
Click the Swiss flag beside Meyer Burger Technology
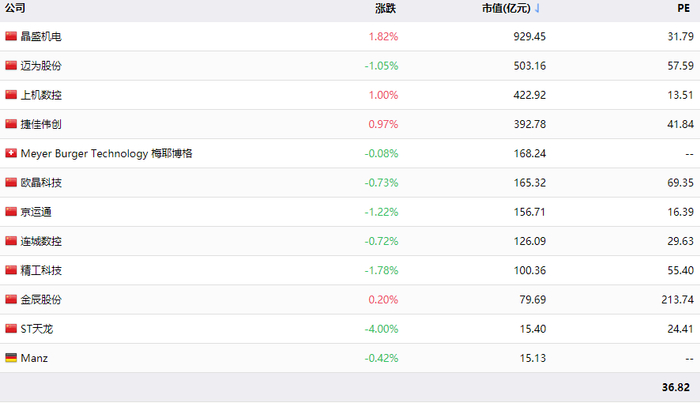(11, 153)
